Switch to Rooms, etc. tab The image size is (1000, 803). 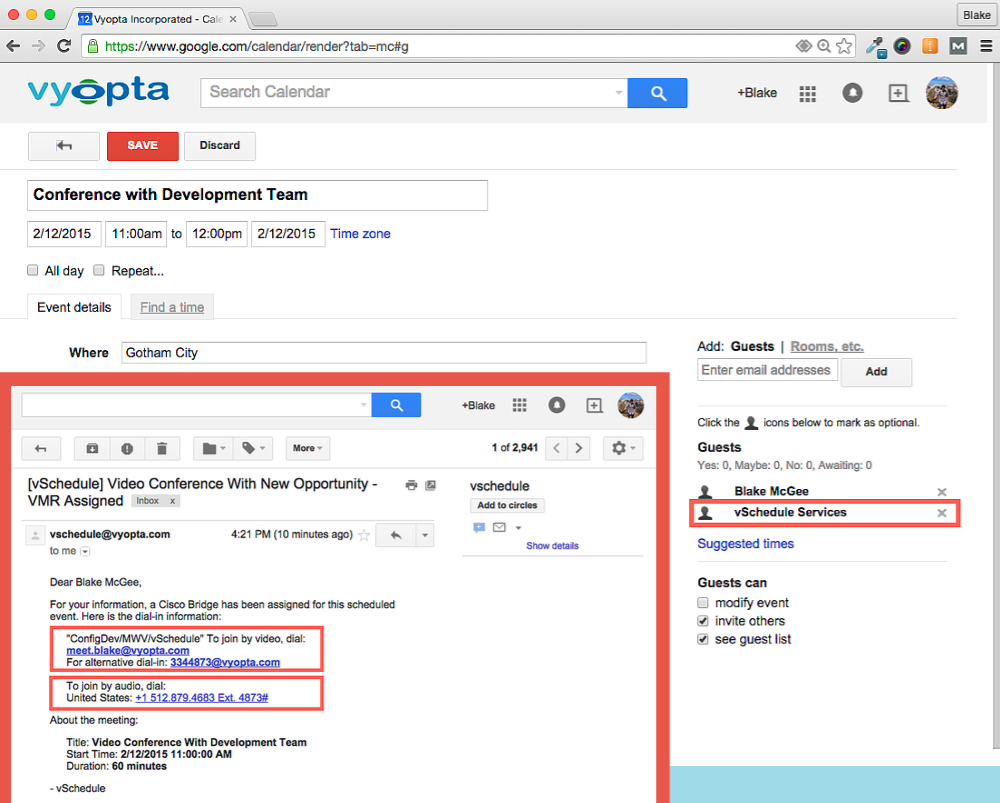click(x=827, y=346)
